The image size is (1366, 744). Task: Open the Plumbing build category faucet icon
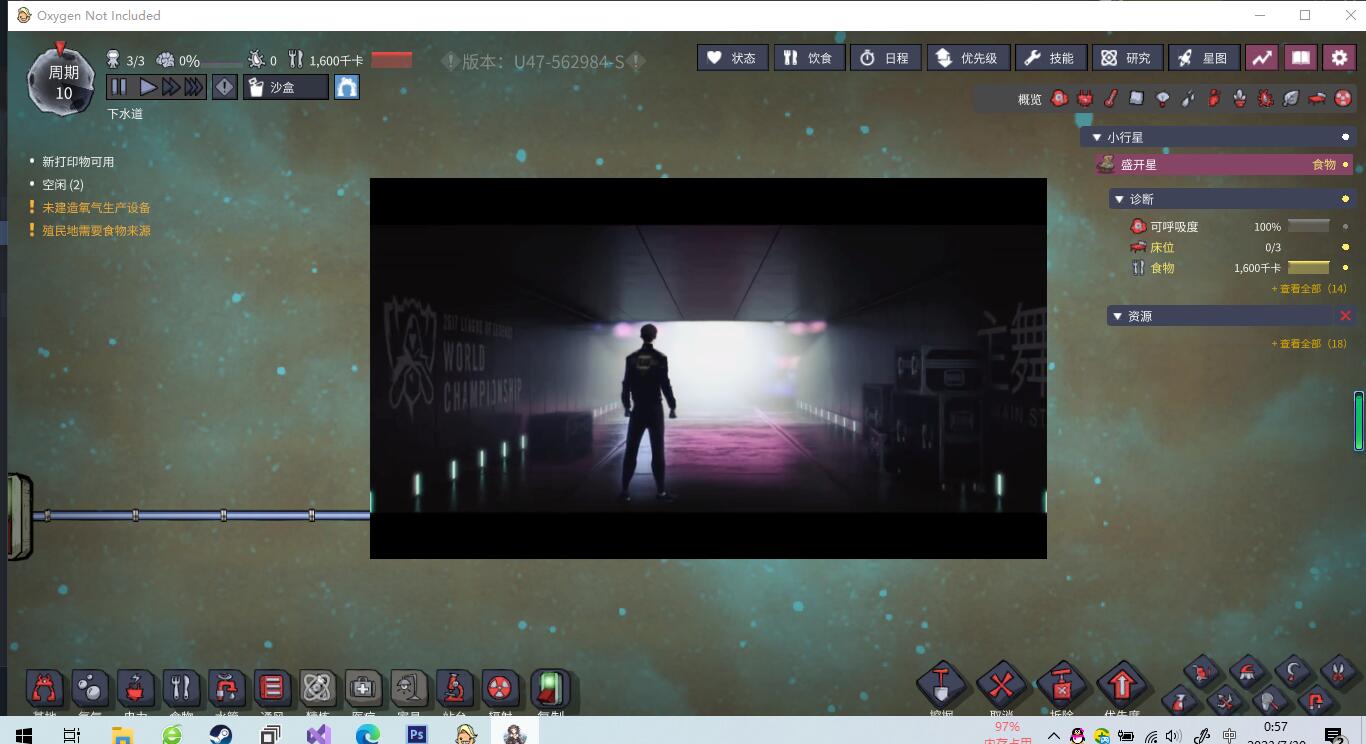[226, 689]
